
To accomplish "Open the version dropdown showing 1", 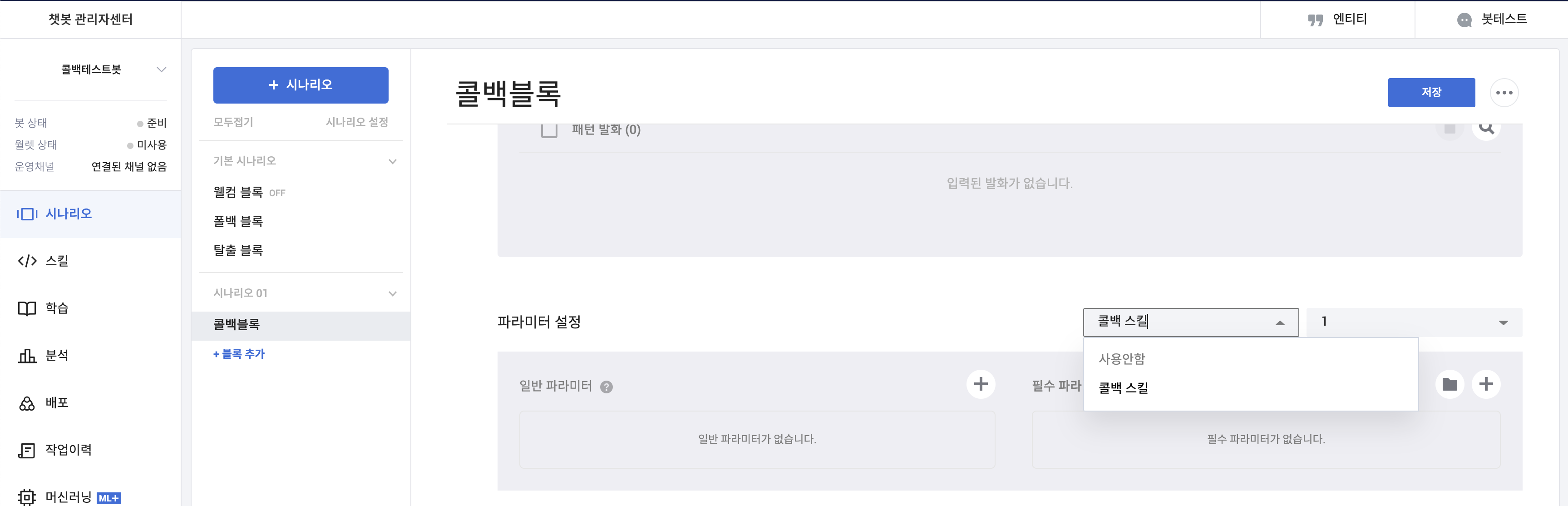I will [x=1413, y=322].
